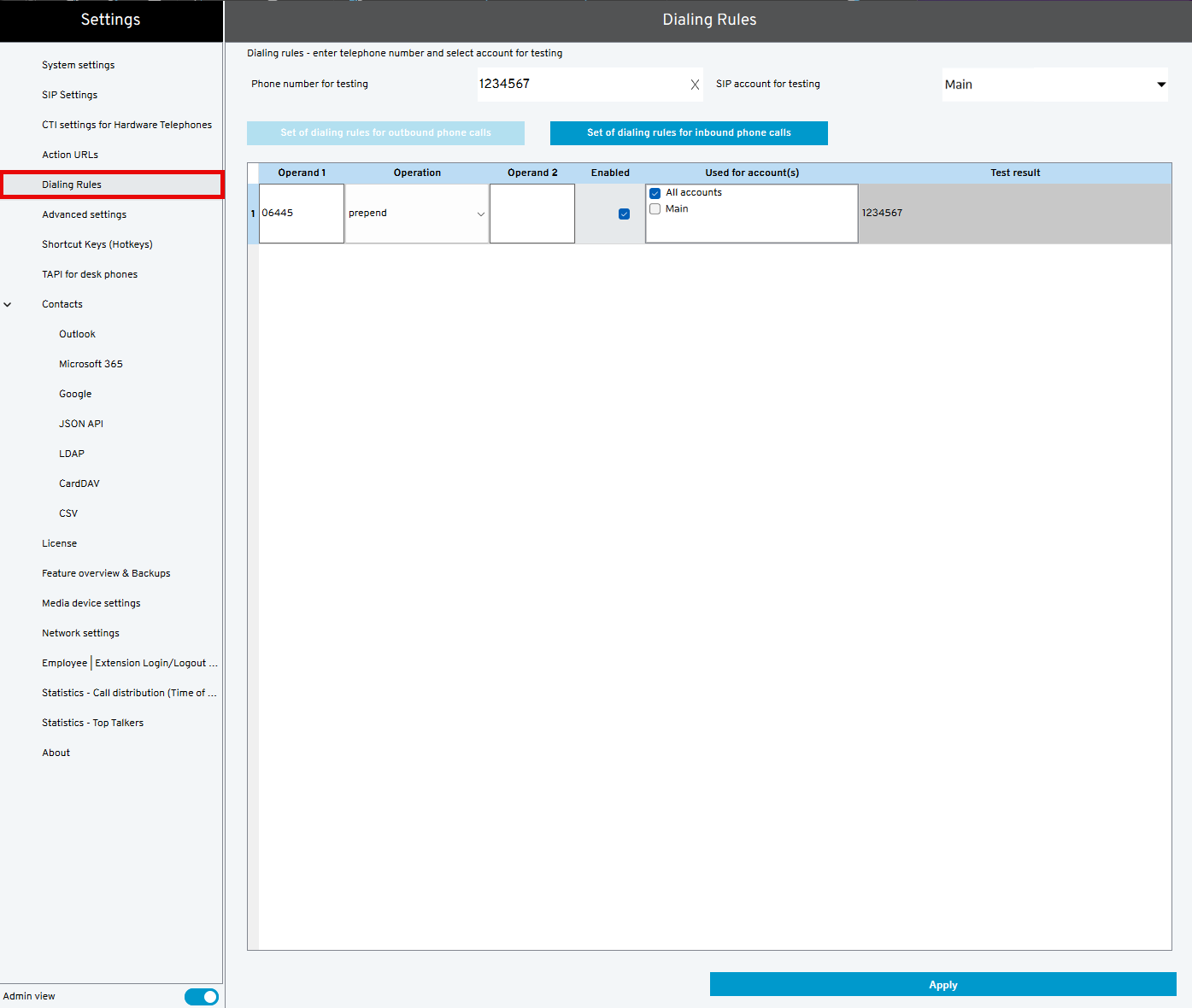Collapse the Contacts tree section
The image size is (1192, 1008).
point(8,304)
